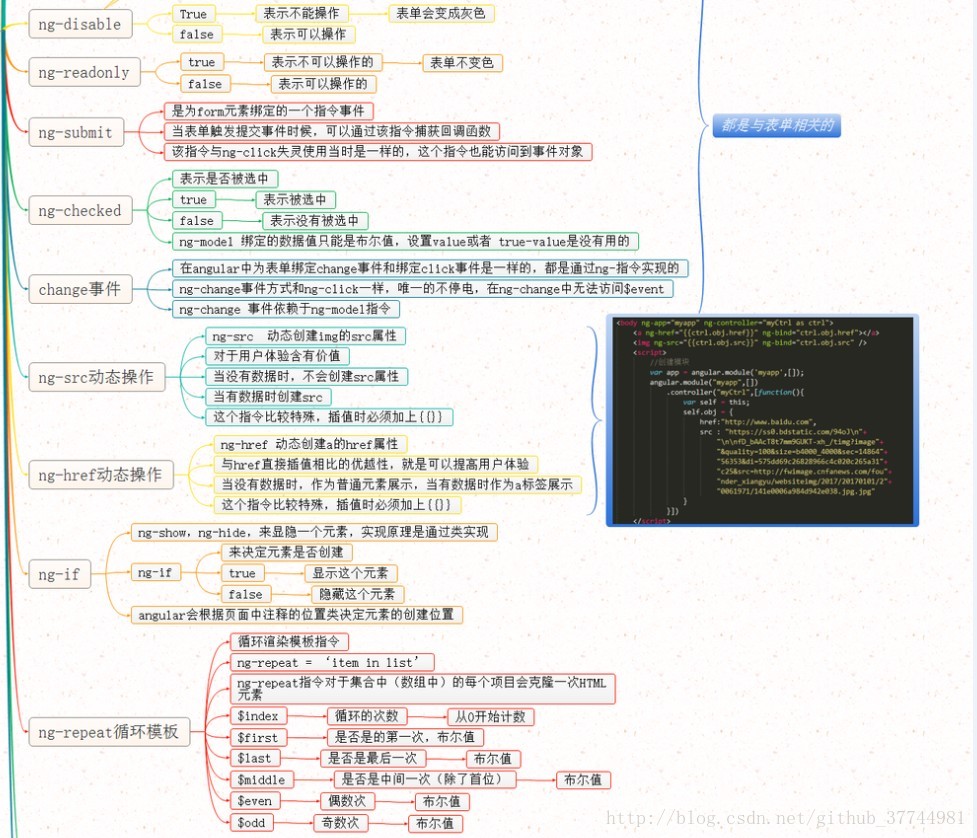
Task: Click 与href直接插值相比的优越性 node
Action: click(x=376, y=464)
